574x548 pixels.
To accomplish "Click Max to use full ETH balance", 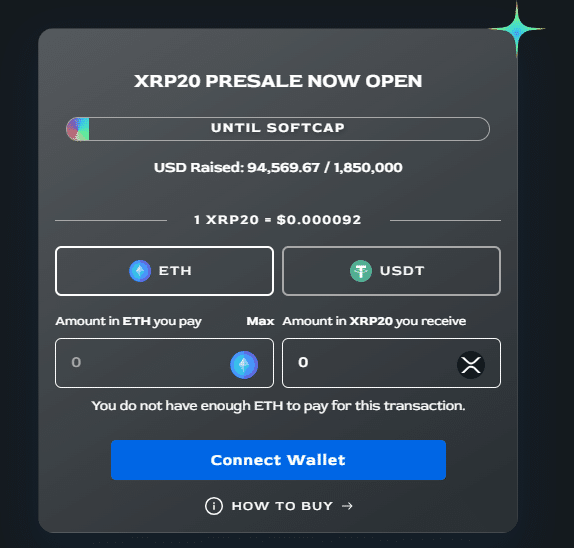I will (x=260, y=321).
